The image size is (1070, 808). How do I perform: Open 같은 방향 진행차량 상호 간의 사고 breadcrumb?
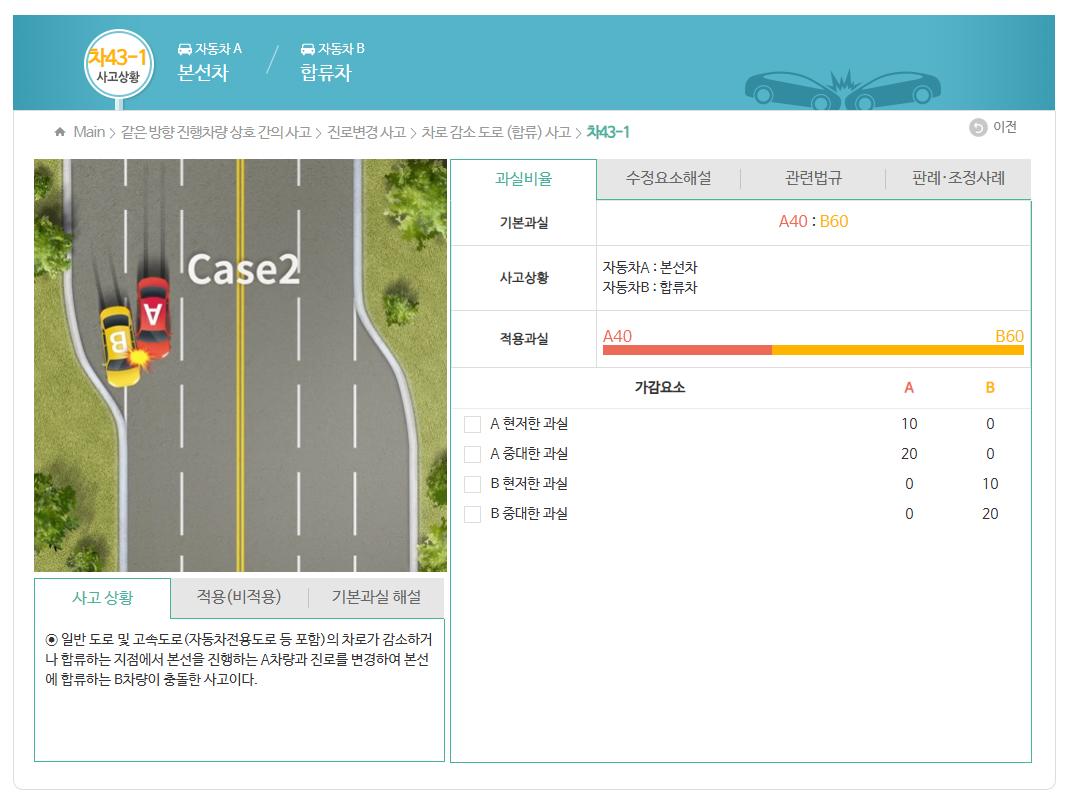tap(216, 132)
